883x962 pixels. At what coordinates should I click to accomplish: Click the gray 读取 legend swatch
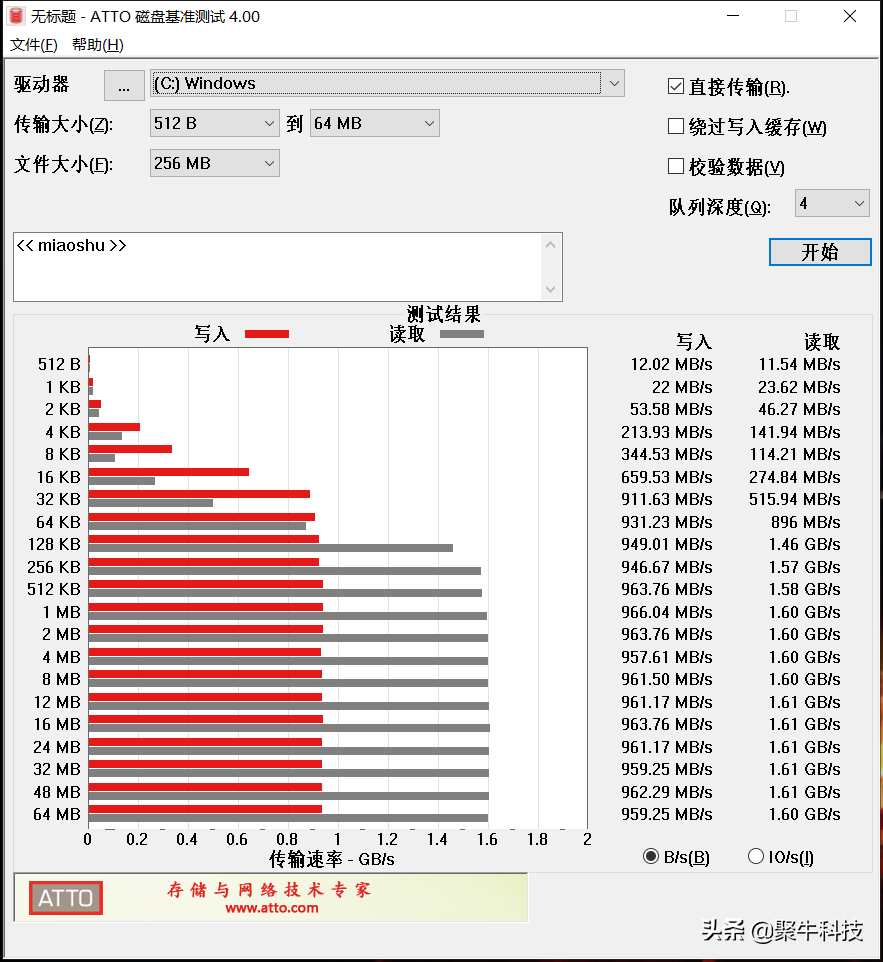462,334
